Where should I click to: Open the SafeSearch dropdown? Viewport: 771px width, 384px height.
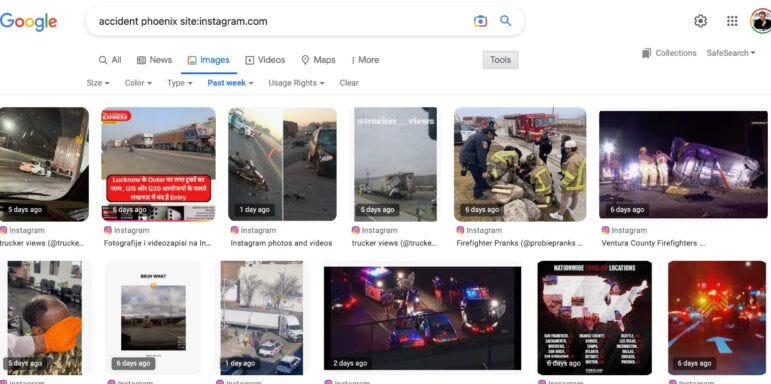pos(731,53)
